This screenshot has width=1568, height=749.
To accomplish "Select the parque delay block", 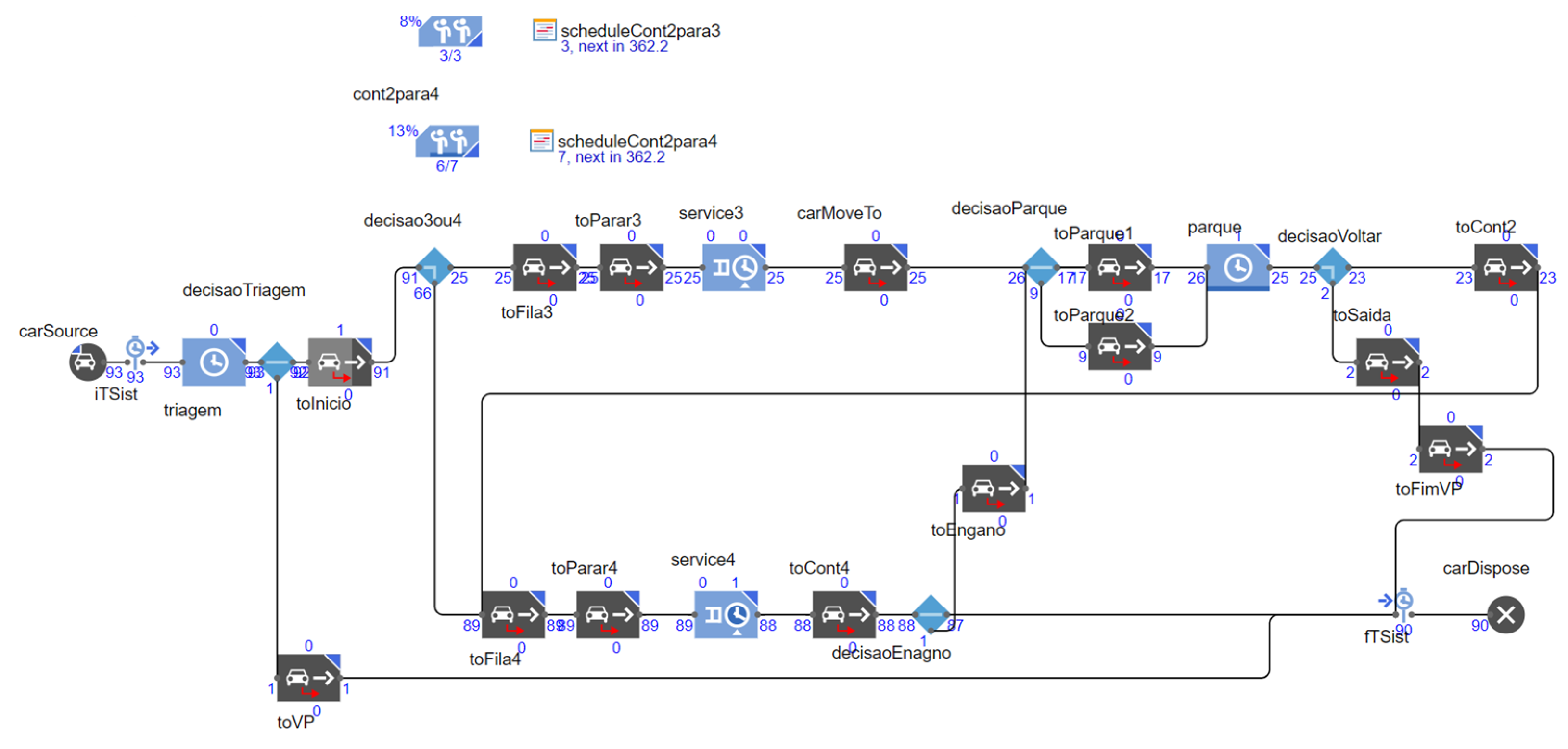I will pyautogui.click(x=1237, y=267).
